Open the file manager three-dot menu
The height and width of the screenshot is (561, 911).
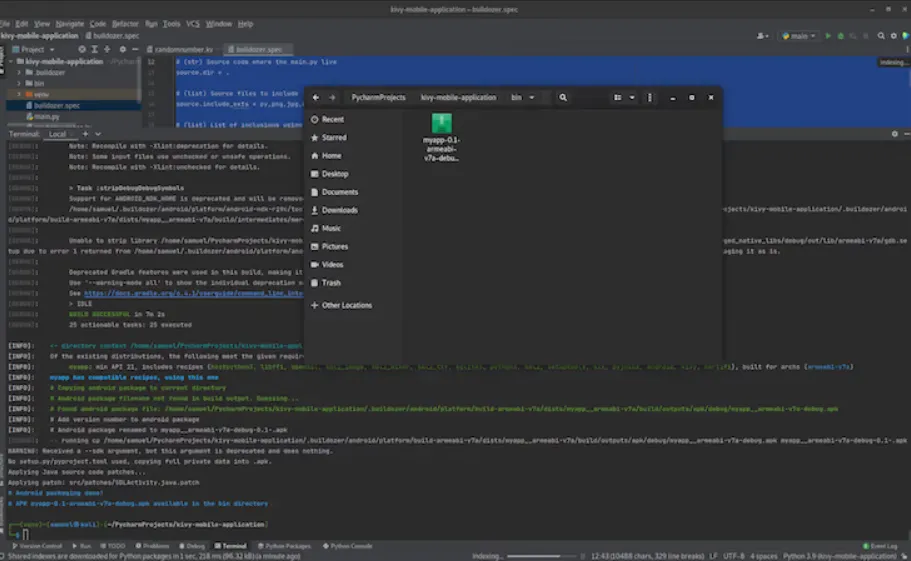(x=650, y=98)
